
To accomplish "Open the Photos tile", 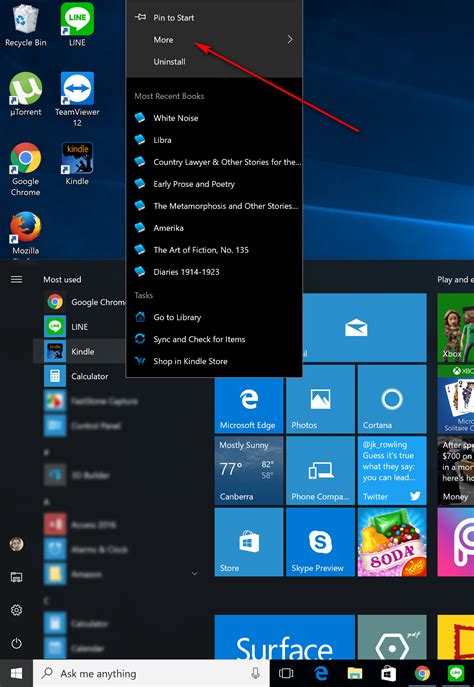I will tap(320, 399).
